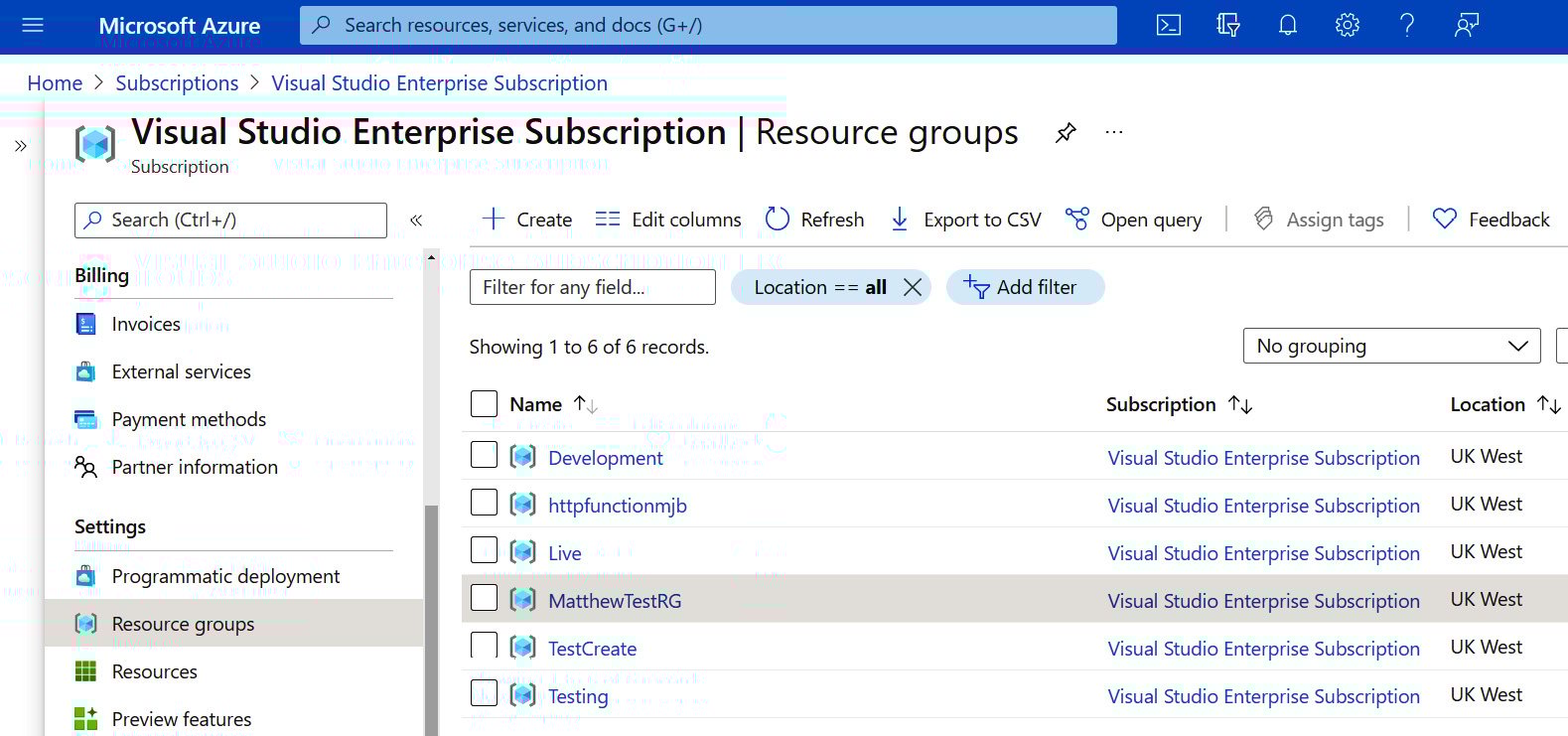Viewport: 1568px width, 736px height.
Task: Open portal settings gear
Action: tap(1348, 25)
